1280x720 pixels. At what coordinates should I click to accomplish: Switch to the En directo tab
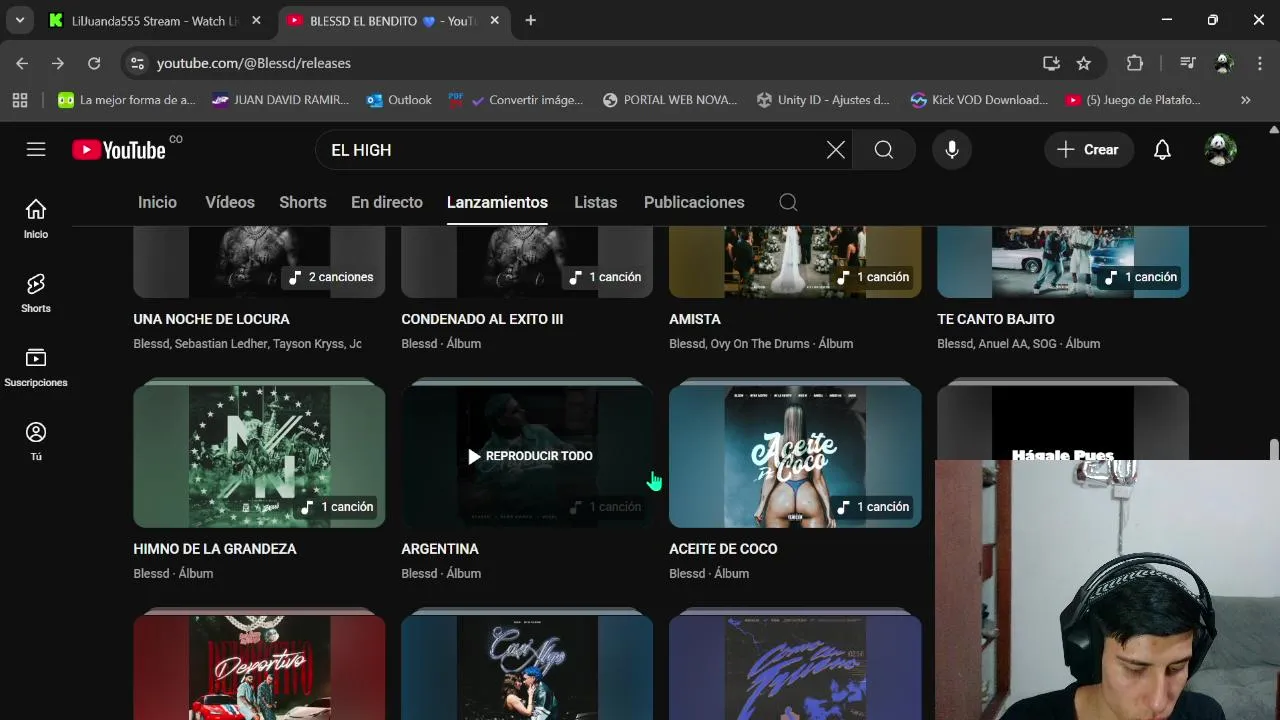tap(387, 202)
